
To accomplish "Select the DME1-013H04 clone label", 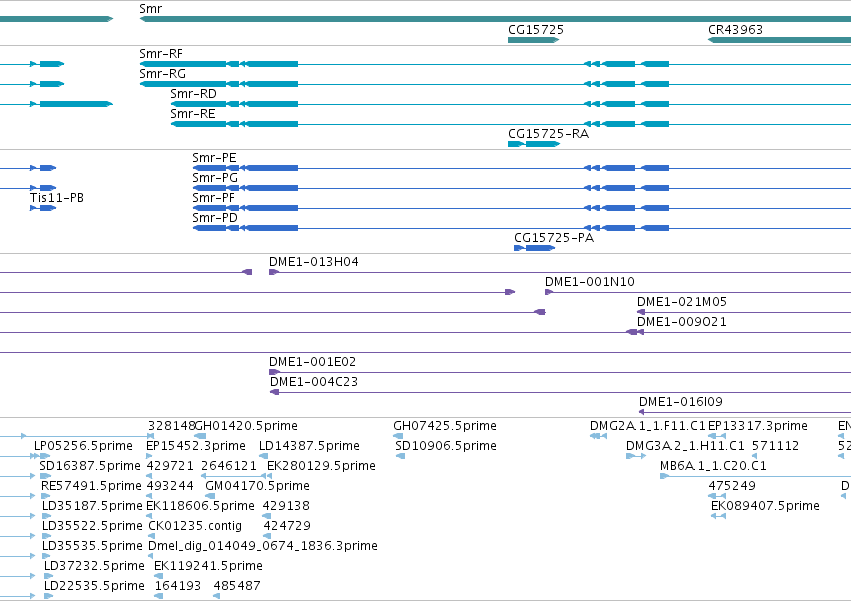I will [314, 262].
